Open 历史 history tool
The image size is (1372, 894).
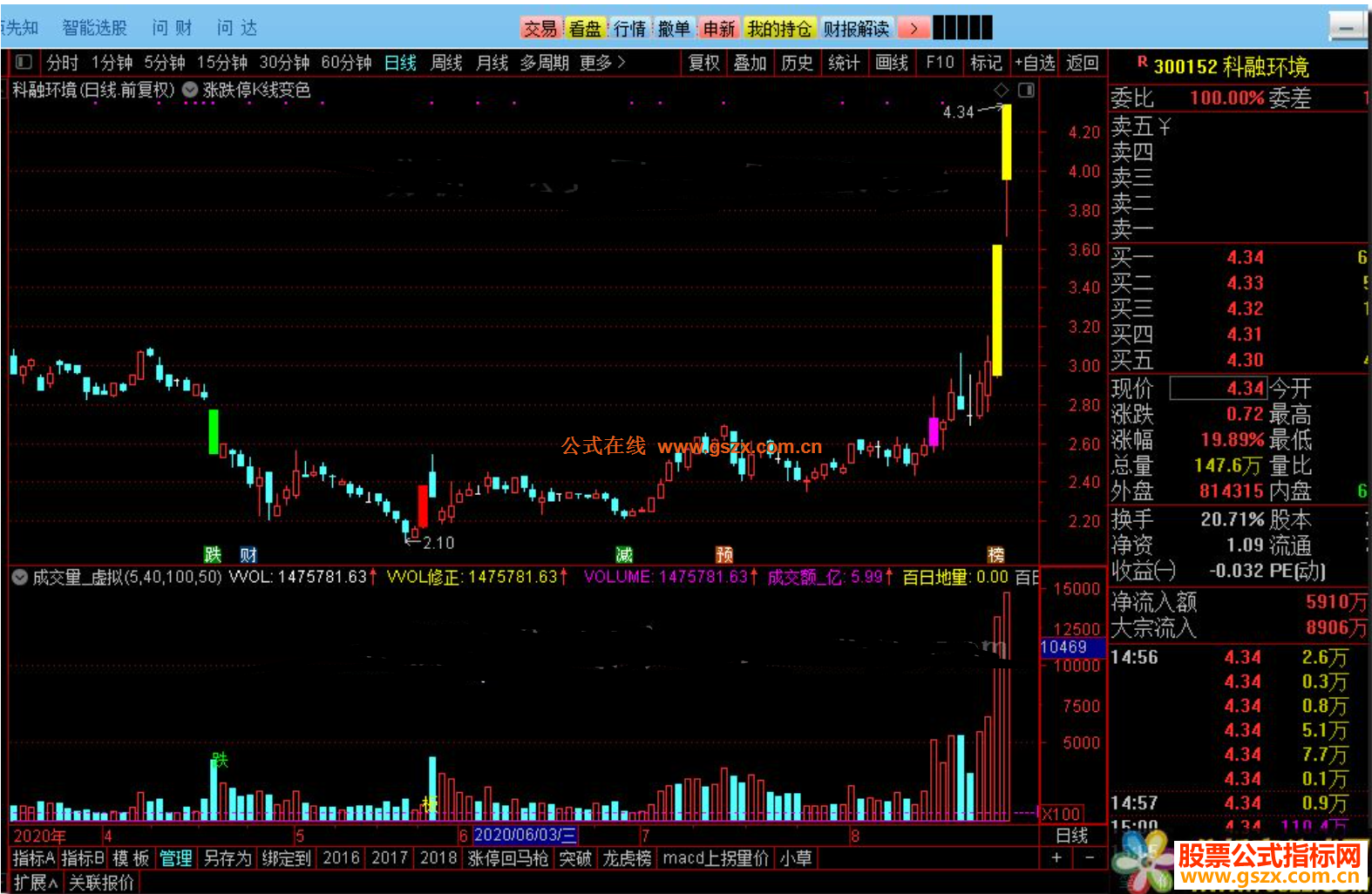tap(797, 63)
